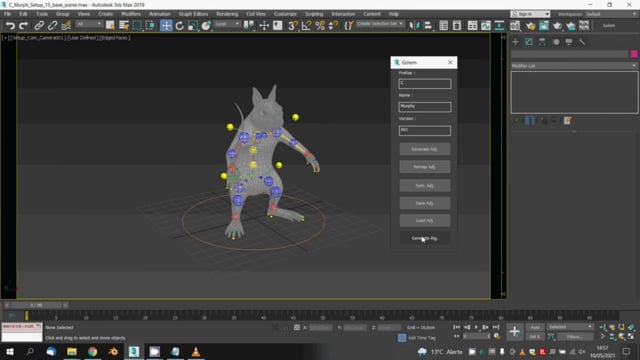Open the Create Selection Set dropdown
The width and height of the screenshot is (640, 360).
tap(380, 24)
